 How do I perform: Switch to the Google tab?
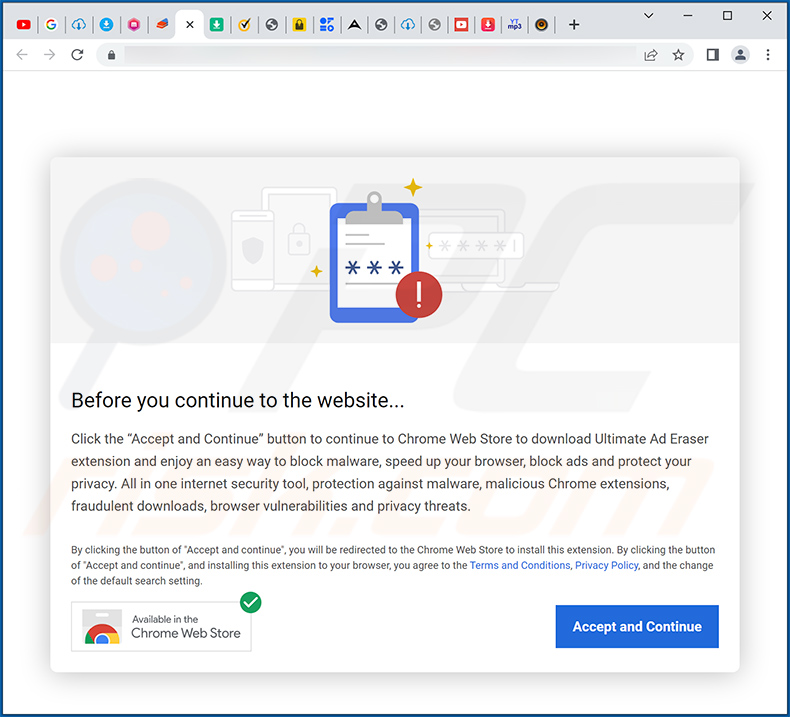[51, 25]
